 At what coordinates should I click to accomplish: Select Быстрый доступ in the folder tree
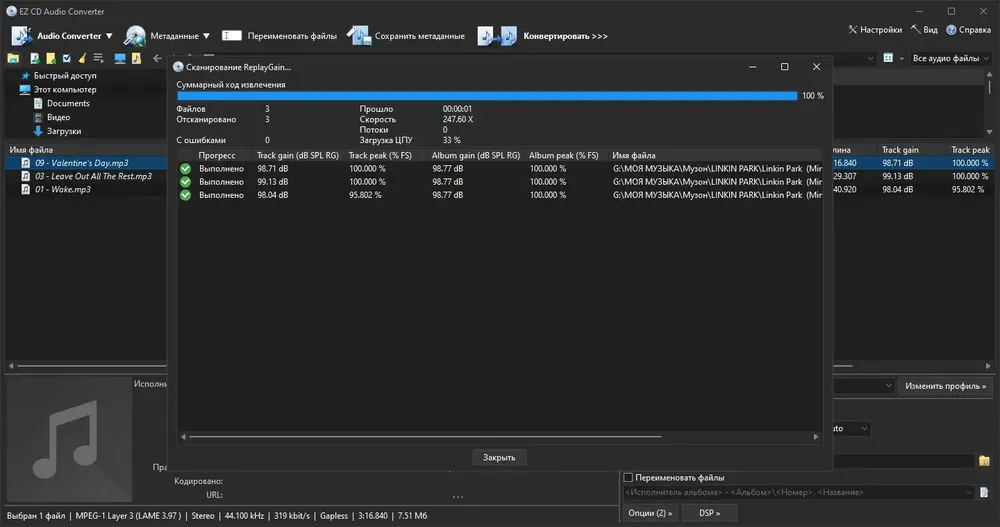tap(64, 75)
